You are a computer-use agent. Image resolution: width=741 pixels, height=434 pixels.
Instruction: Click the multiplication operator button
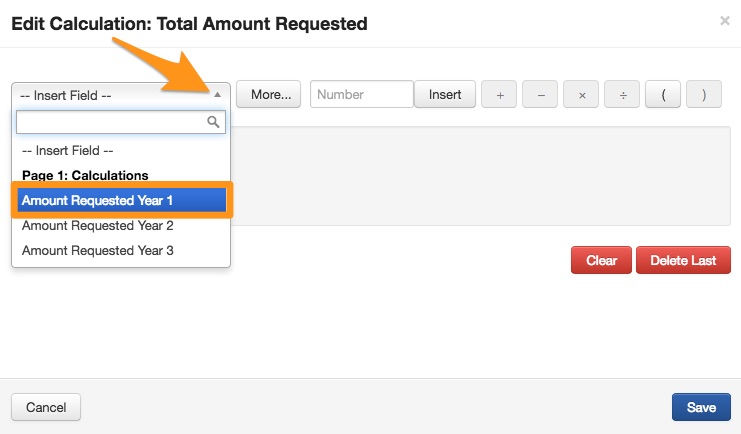582,95
